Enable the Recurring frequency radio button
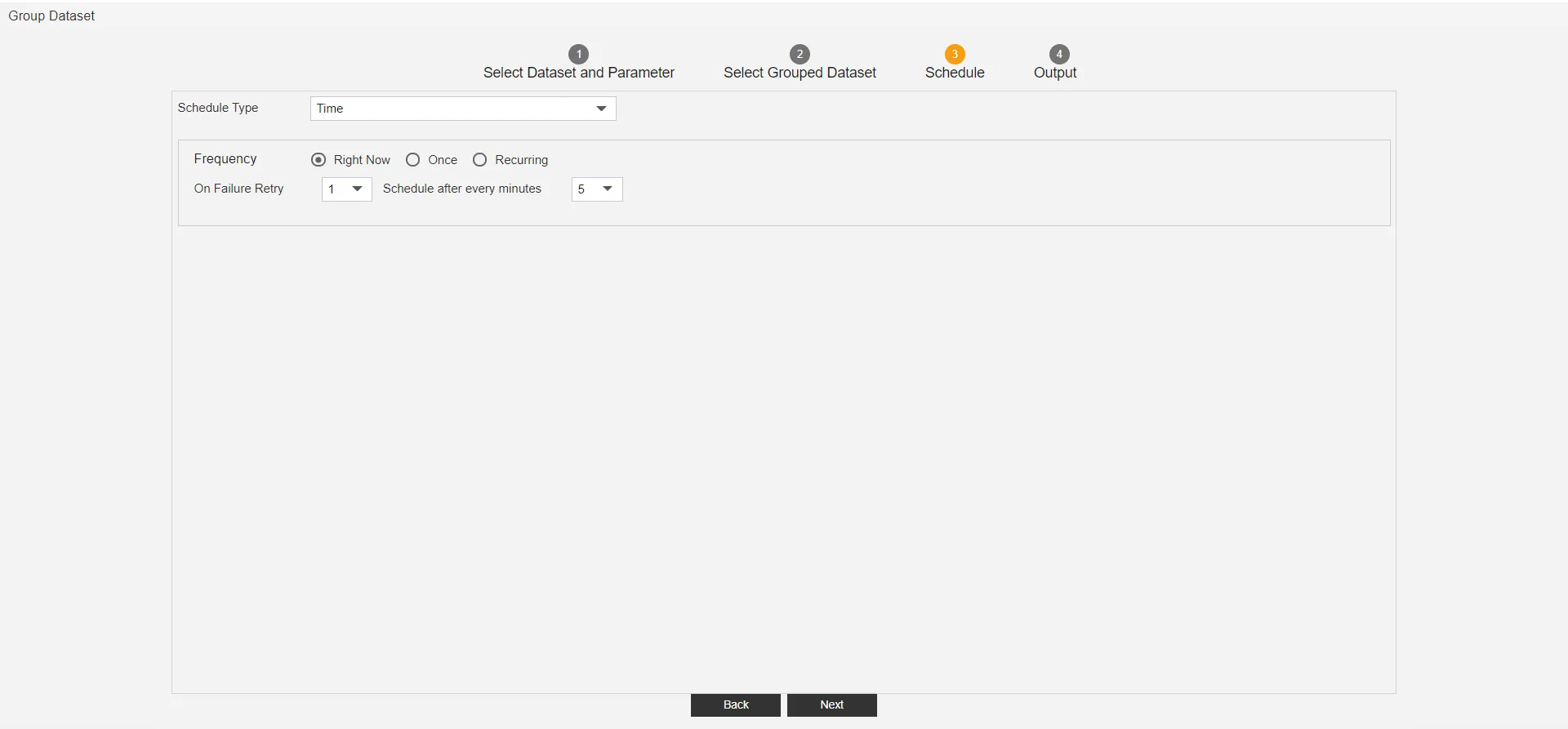The image size is (1568, 729). coord(480,160)
